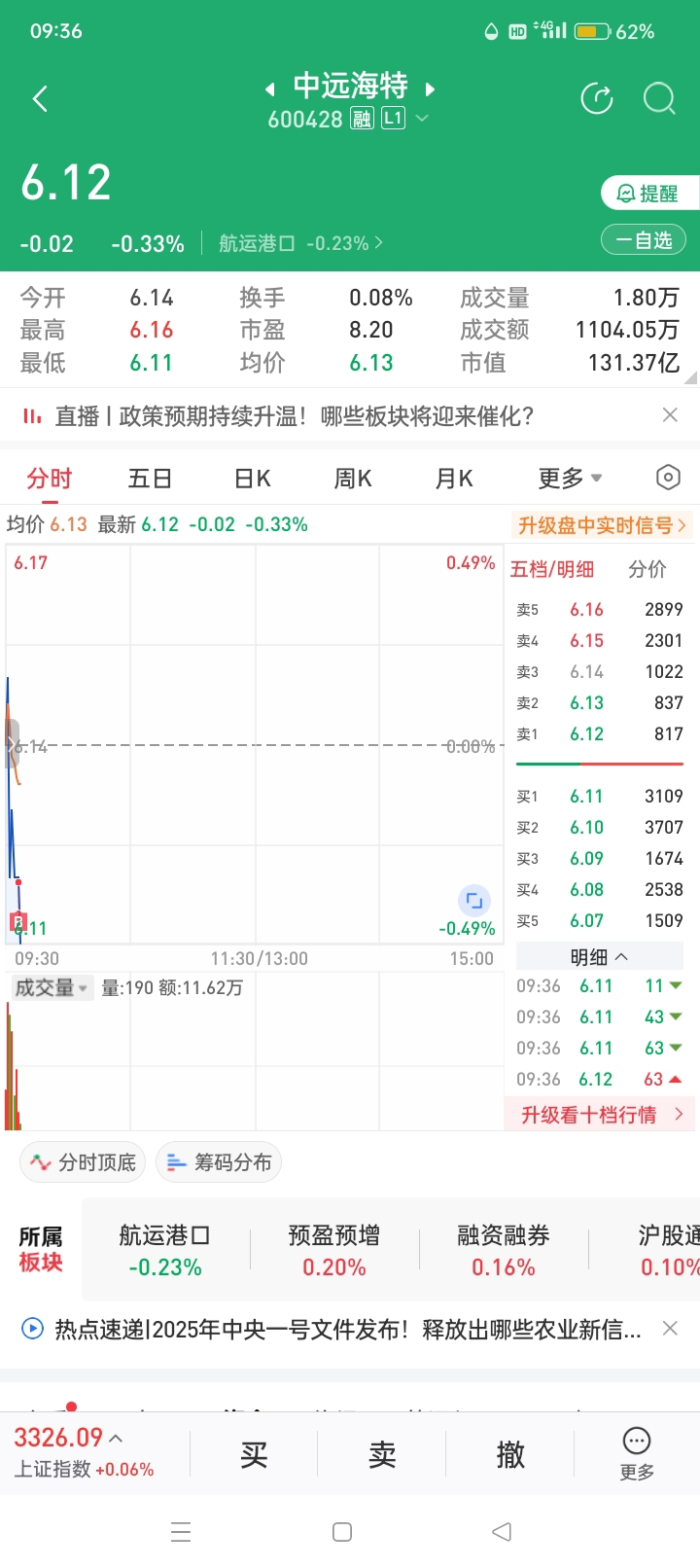The height and width of the screenshot is (1568, 700).
Task: Open chart settings hexagon icon
Action: coord(668,478)
